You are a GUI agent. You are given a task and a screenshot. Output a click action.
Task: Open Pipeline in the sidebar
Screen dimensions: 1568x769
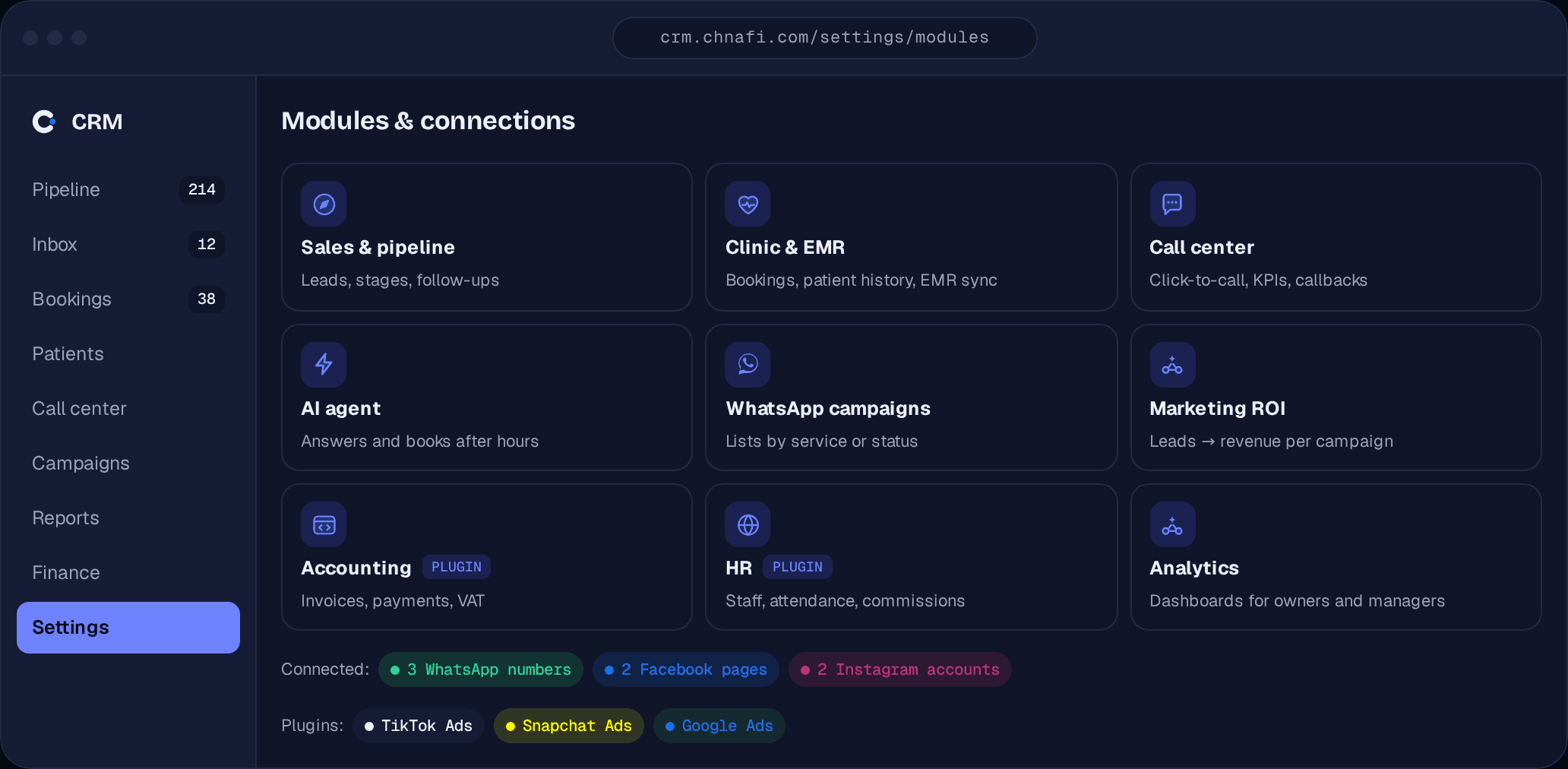[x=128, y=189]
